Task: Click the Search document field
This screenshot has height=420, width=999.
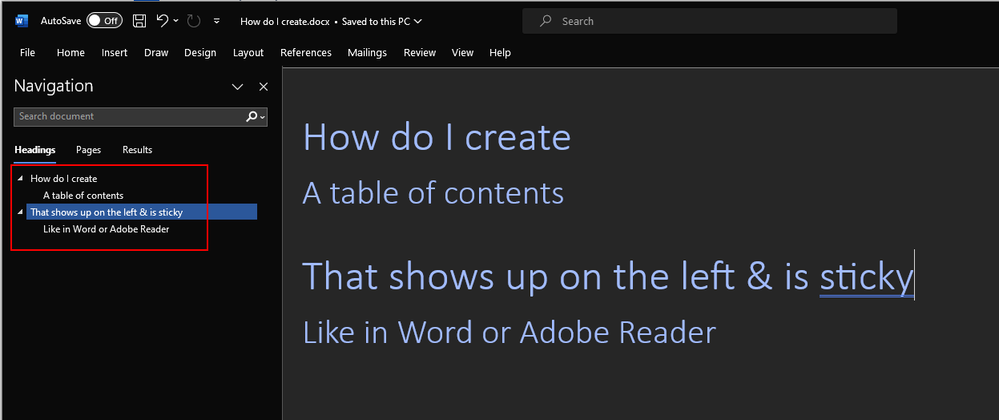Action: (129, 117)
